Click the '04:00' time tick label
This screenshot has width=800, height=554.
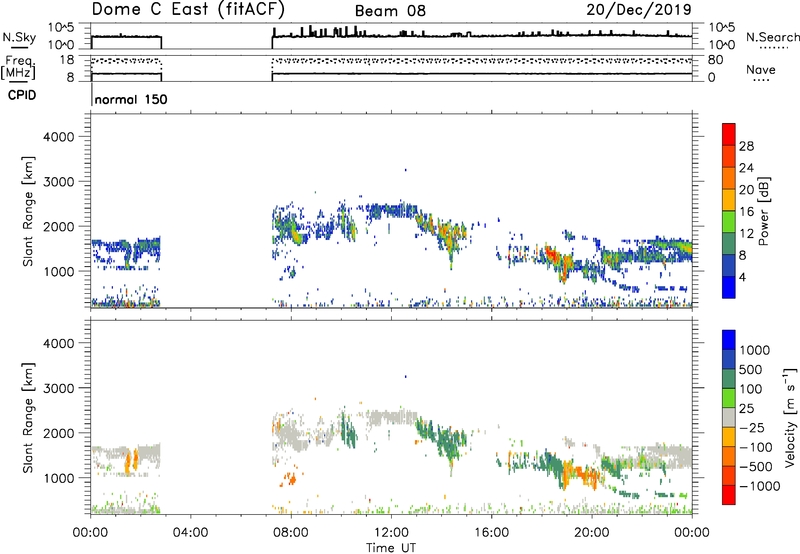[191, 533]
